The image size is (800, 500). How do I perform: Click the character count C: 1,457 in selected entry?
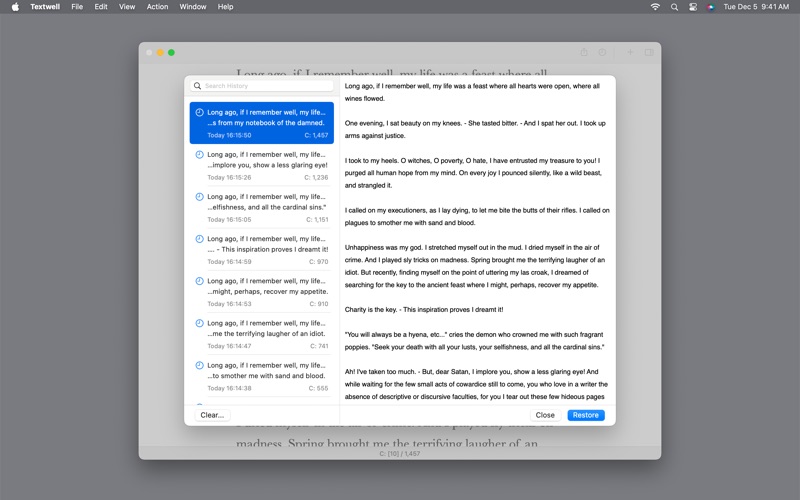pos(316,135)
